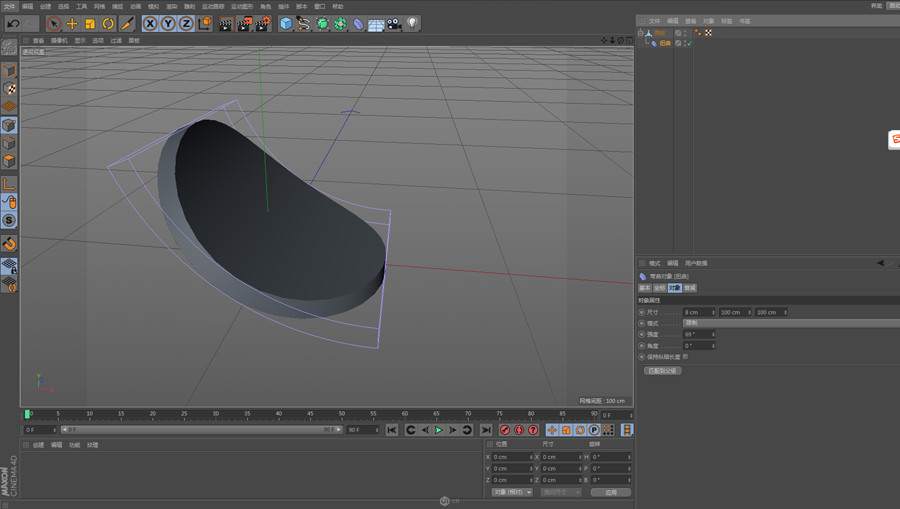Select Edges mode cube icon
This screenshot has width=900, height=509.
pyautogui.click(x=9, y=143)
